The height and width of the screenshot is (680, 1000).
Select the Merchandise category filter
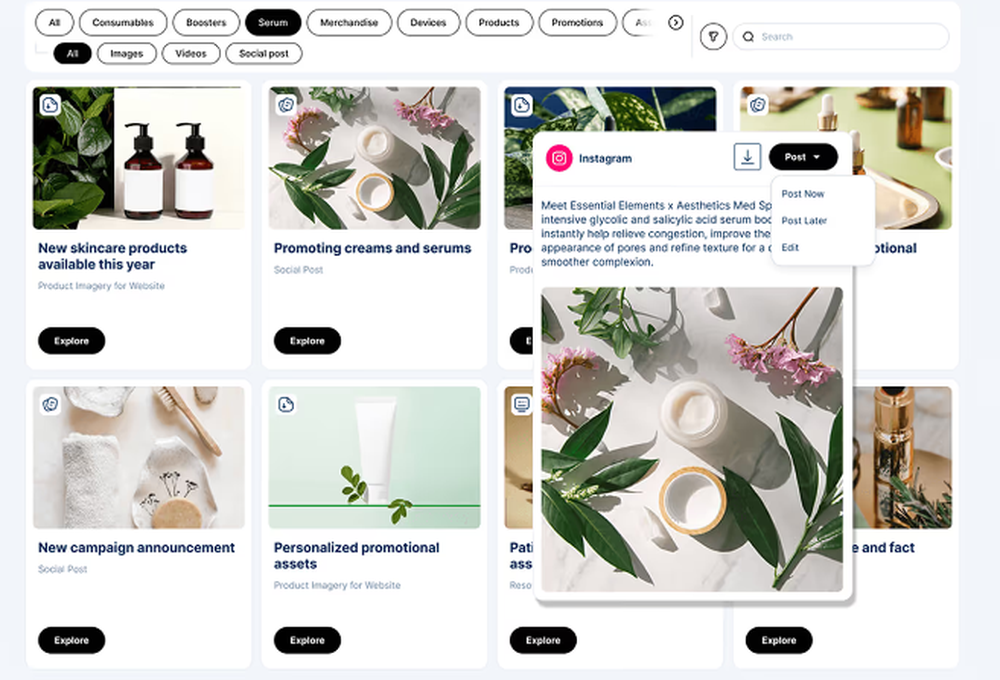(x=349, y=22)
